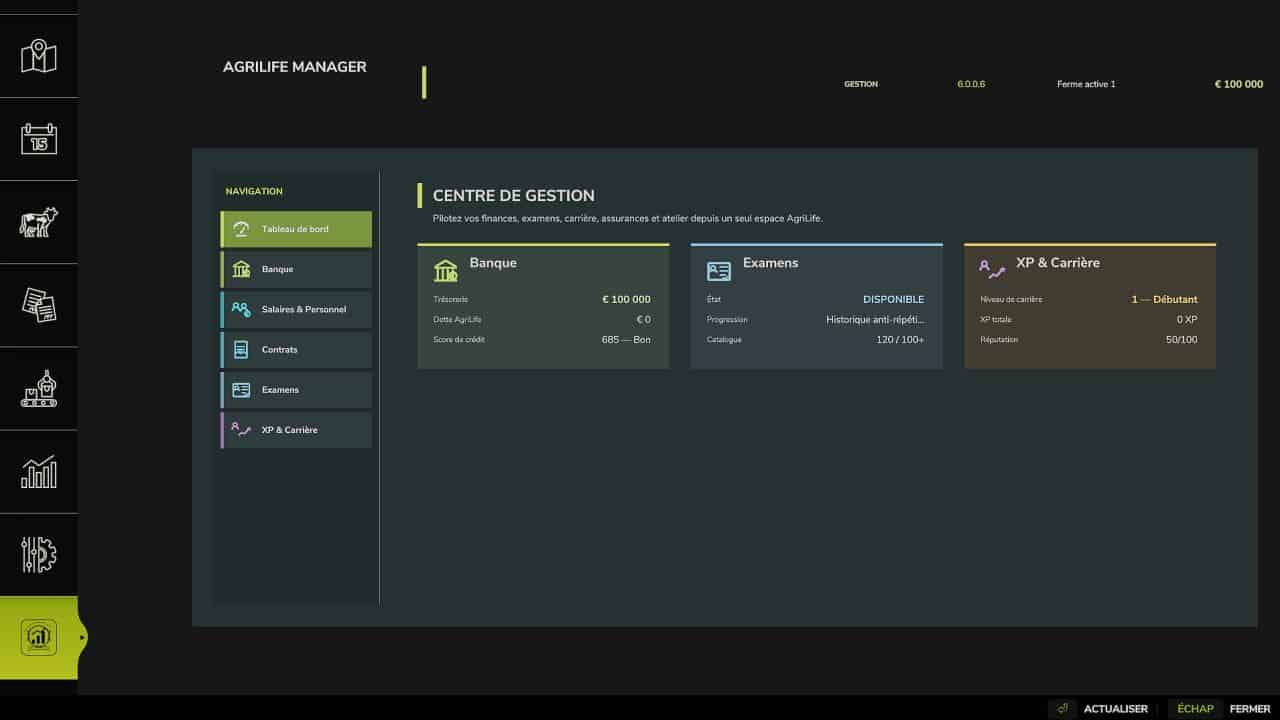Open the calendar page icon
The height and width of the screenshot is (720, 1280).
coord(39,139)
